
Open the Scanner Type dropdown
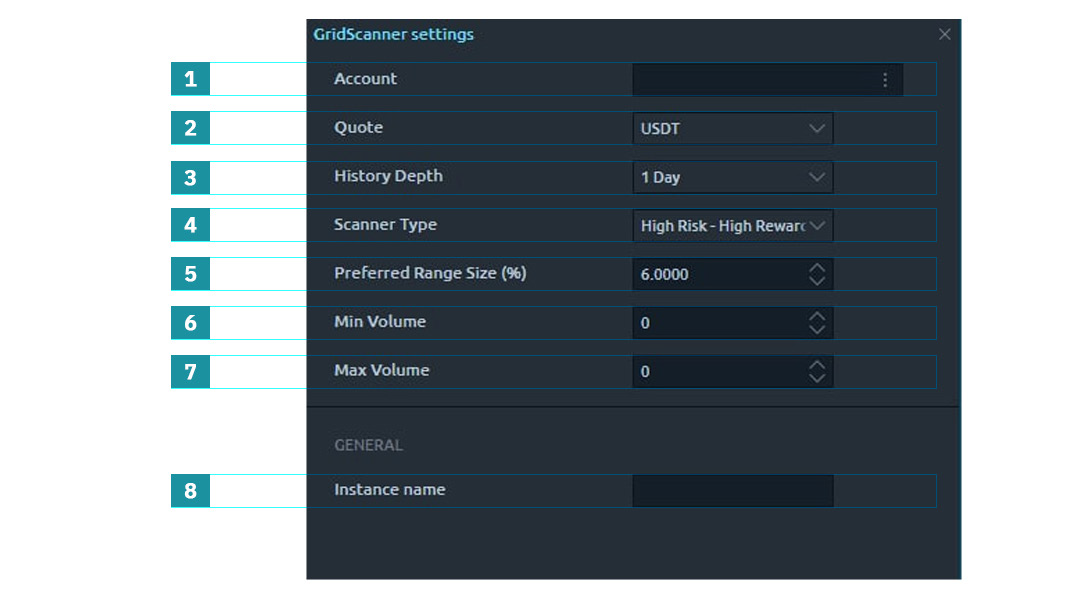point(732,226)
